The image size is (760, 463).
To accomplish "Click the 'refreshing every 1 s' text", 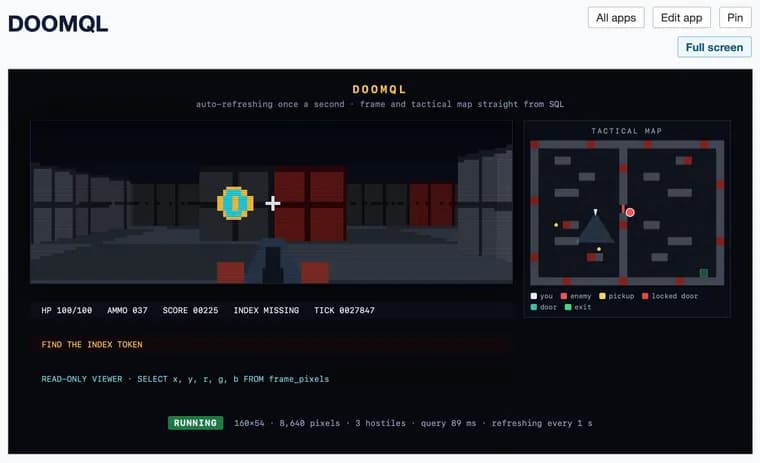I will click(x=542, y=423).
